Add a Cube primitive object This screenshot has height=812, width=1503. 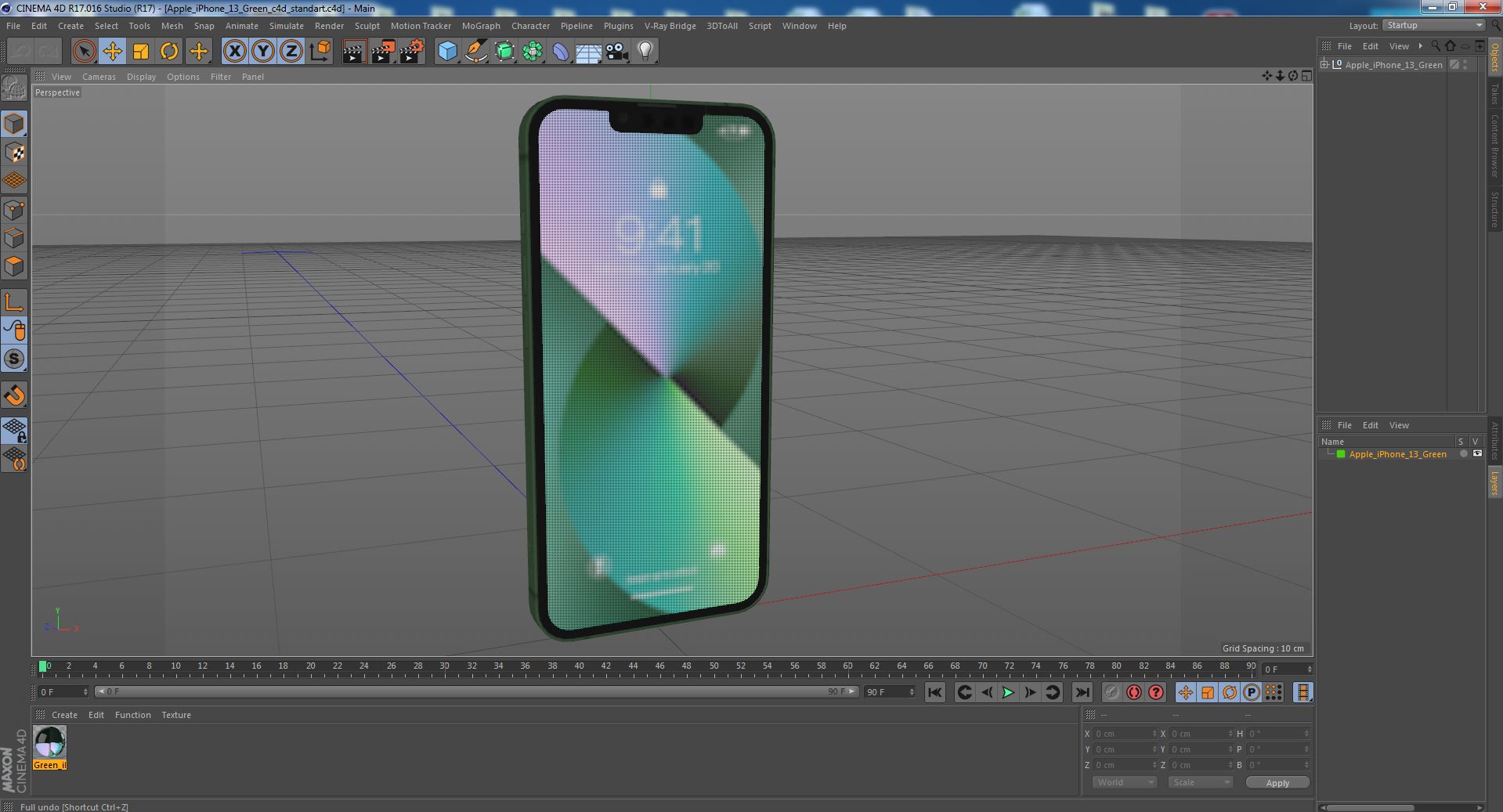pos(447,52)
